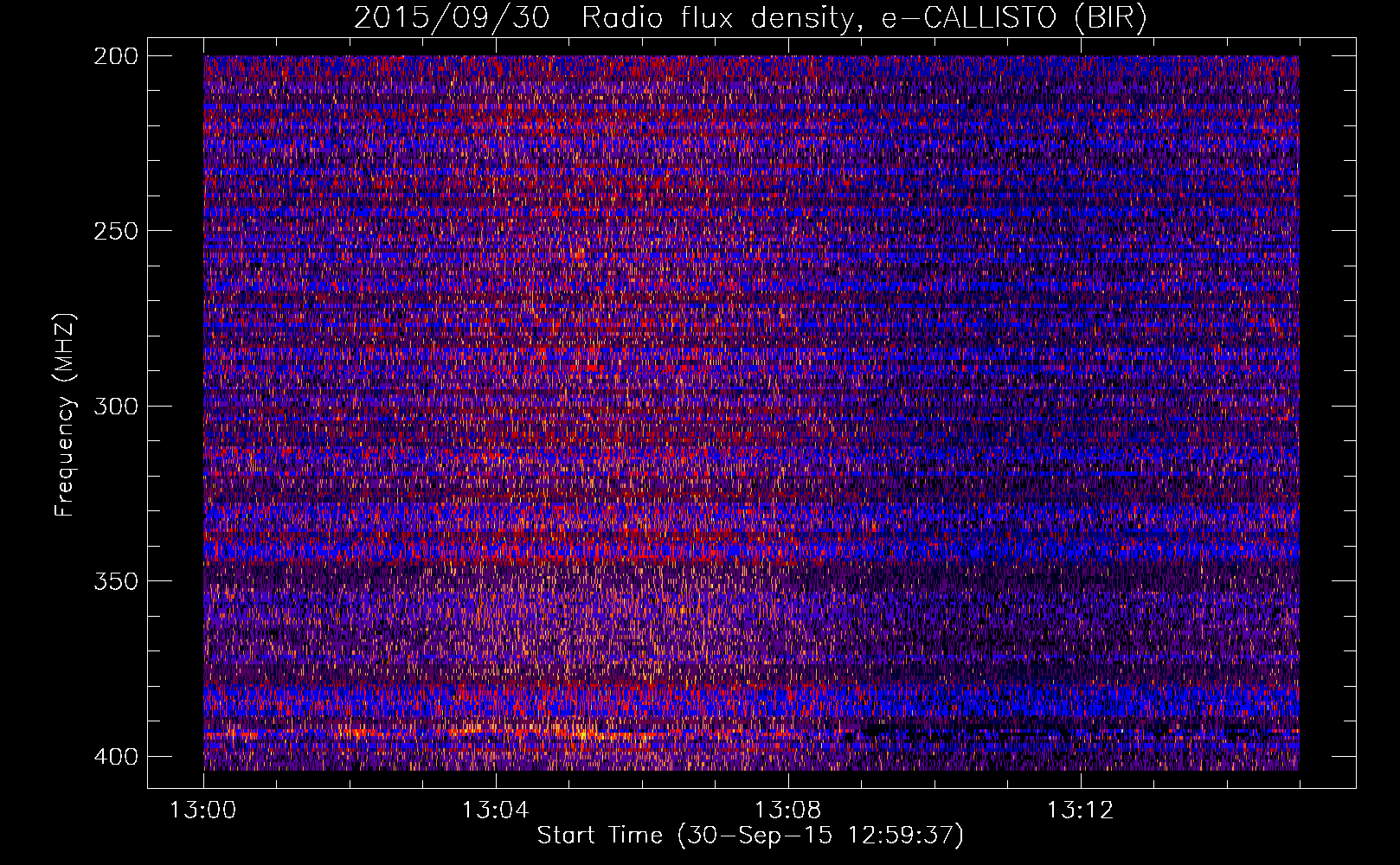Select the 400 frequency tick label
The image size is (1400, 865).
115,757
